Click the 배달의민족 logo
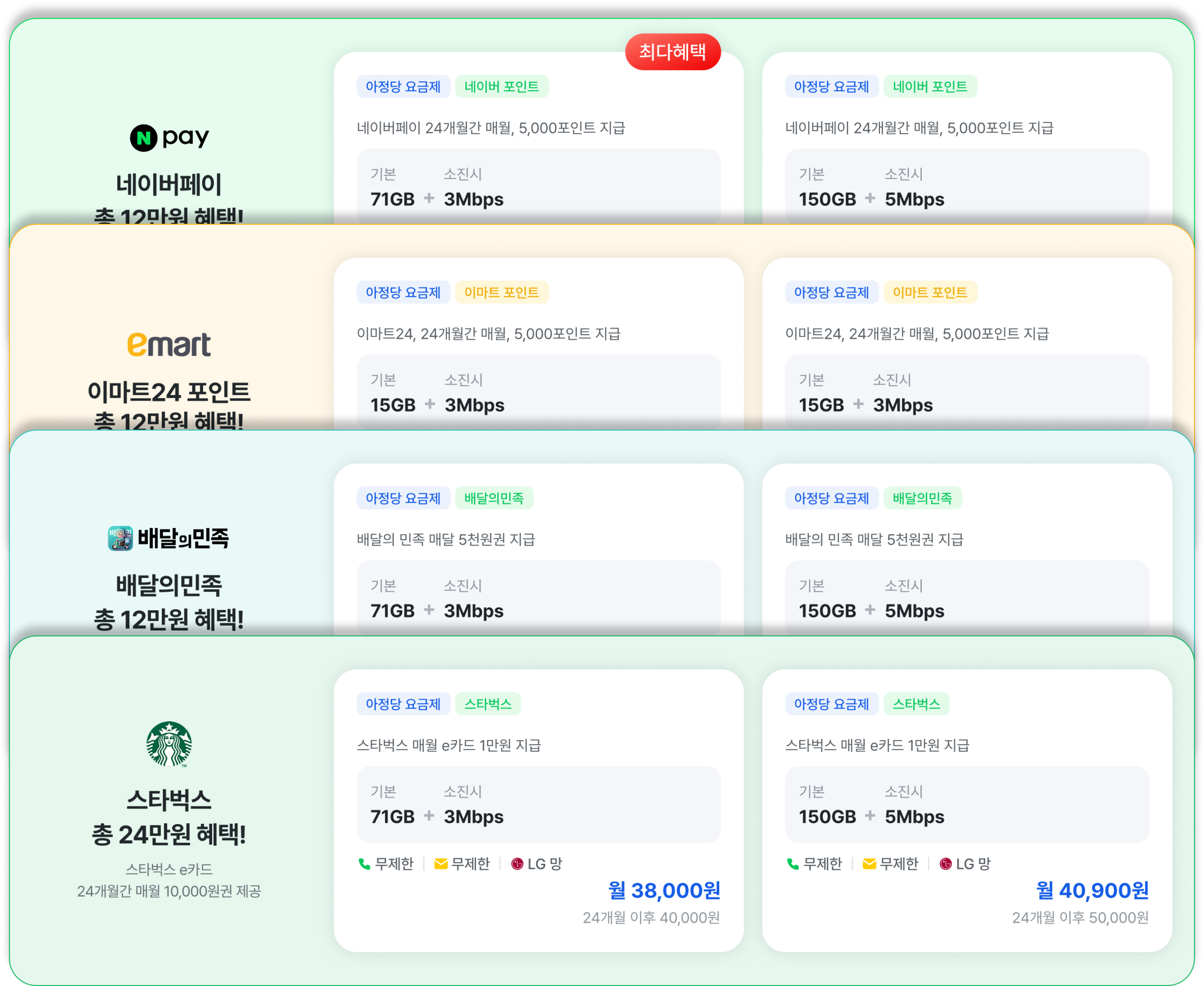The width and height of the screenshot is (1204, 986). 169,538
